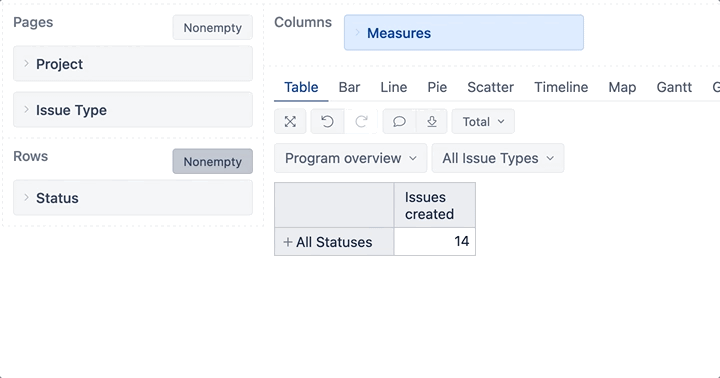Select the Timeline tab
Viewport: 720px width, 378px height.
coord(561,87)
